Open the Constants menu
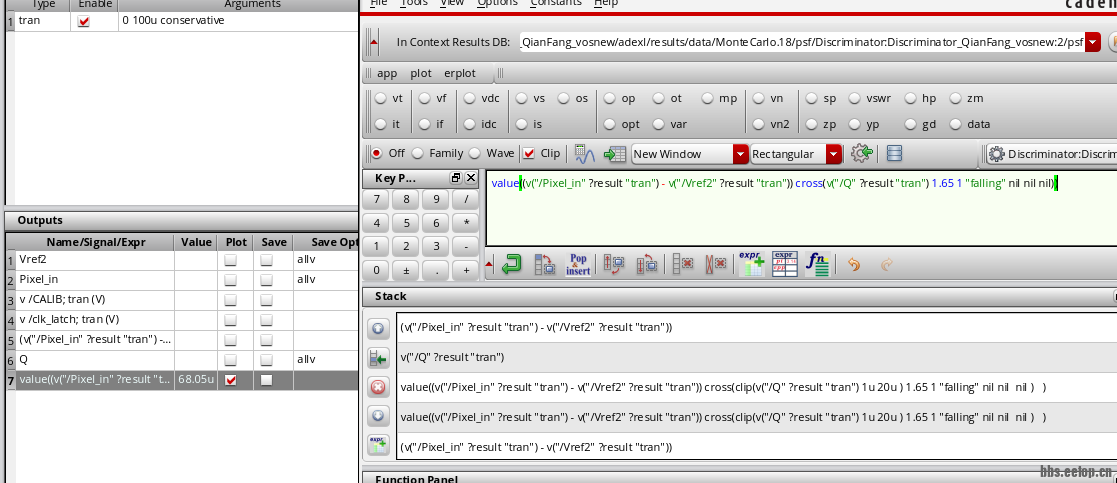The image size is (1117, 483). coord(556,4)
